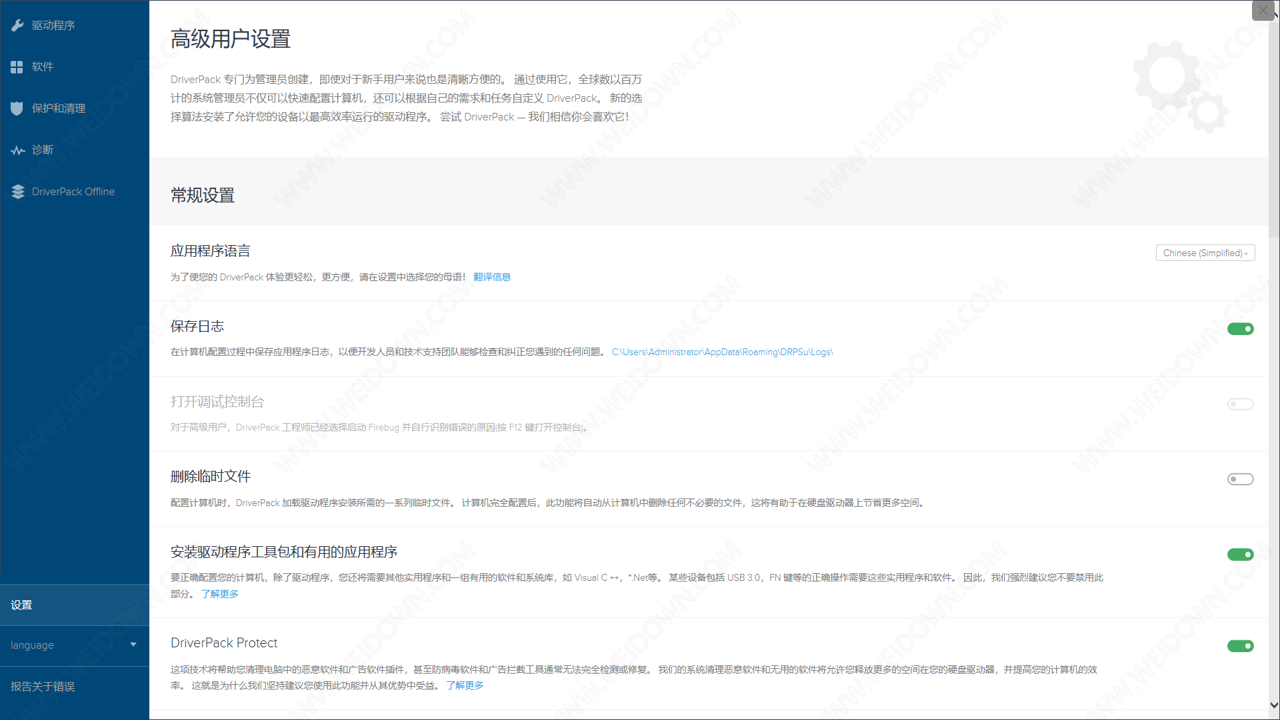Toggle the 保存日志 switch off
Screen dimensions: 1280x720
(1240, 329)
